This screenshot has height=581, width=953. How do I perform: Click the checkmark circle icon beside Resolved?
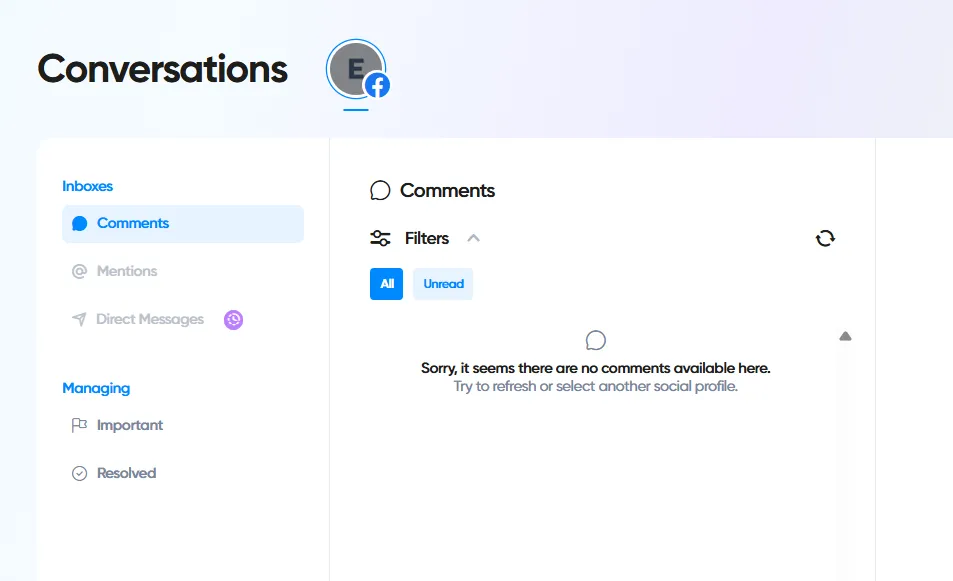click(x=80, y=474)
